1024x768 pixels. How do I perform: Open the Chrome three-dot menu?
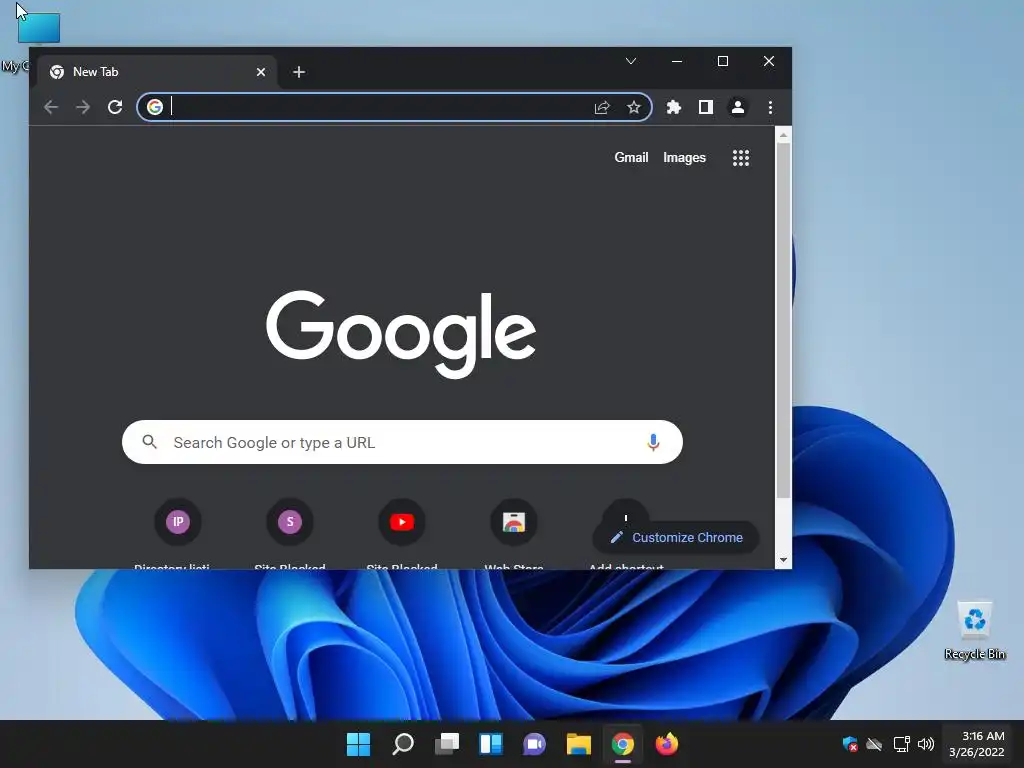770,107
